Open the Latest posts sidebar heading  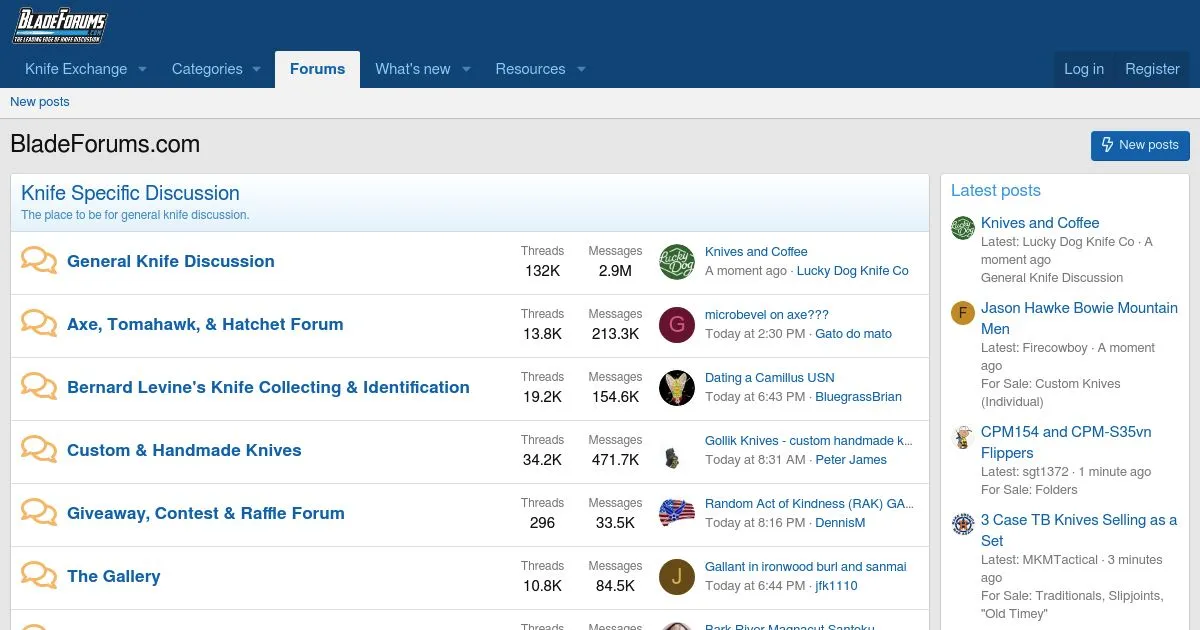coord(996,190)
